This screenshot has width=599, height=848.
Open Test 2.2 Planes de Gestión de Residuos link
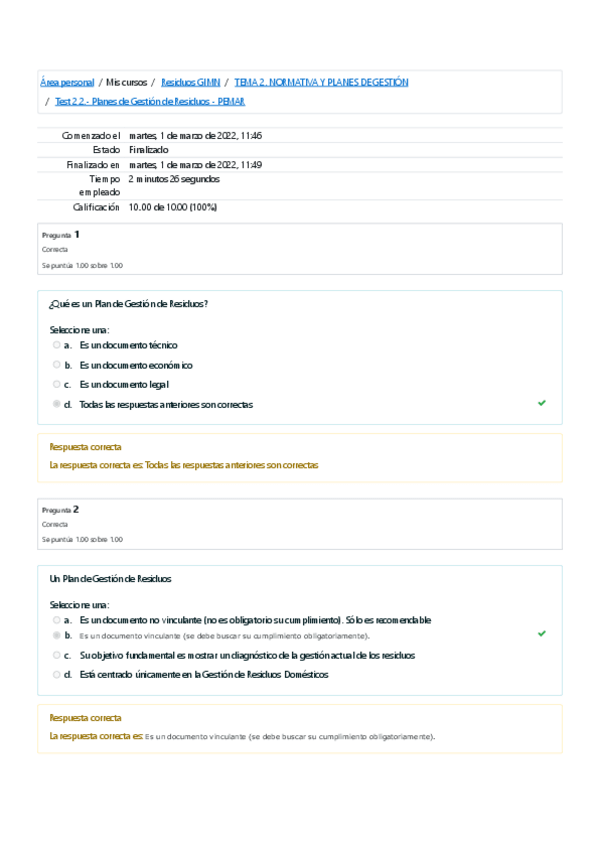(x=150, y=102)
